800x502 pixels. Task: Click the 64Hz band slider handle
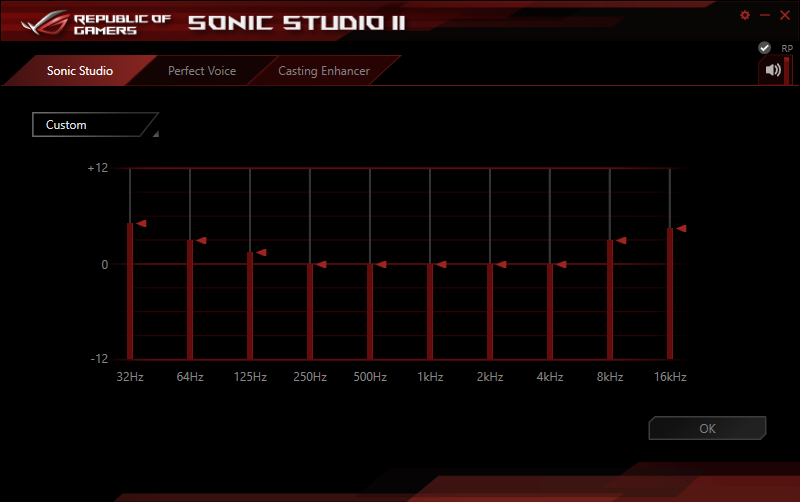click(201, 240)
